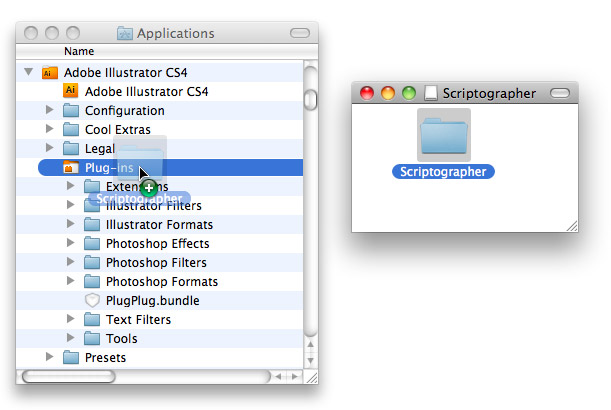Collapse the Adobe Illustrator CS4 folder
Viewport: 611px width, 410px height.
28,72
